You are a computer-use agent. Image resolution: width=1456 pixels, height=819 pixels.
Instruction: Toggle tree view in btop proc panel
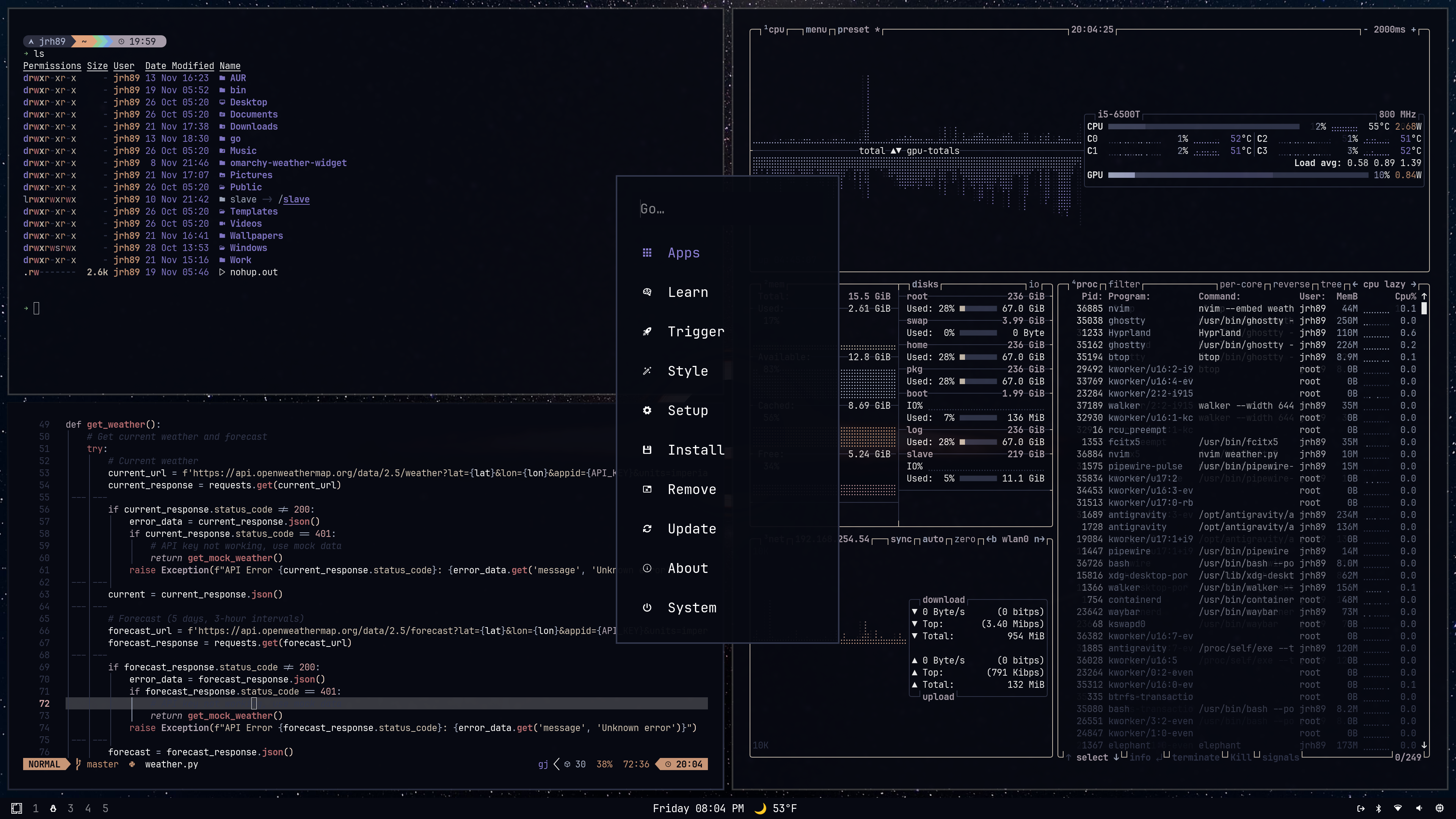click(1330, 284)
